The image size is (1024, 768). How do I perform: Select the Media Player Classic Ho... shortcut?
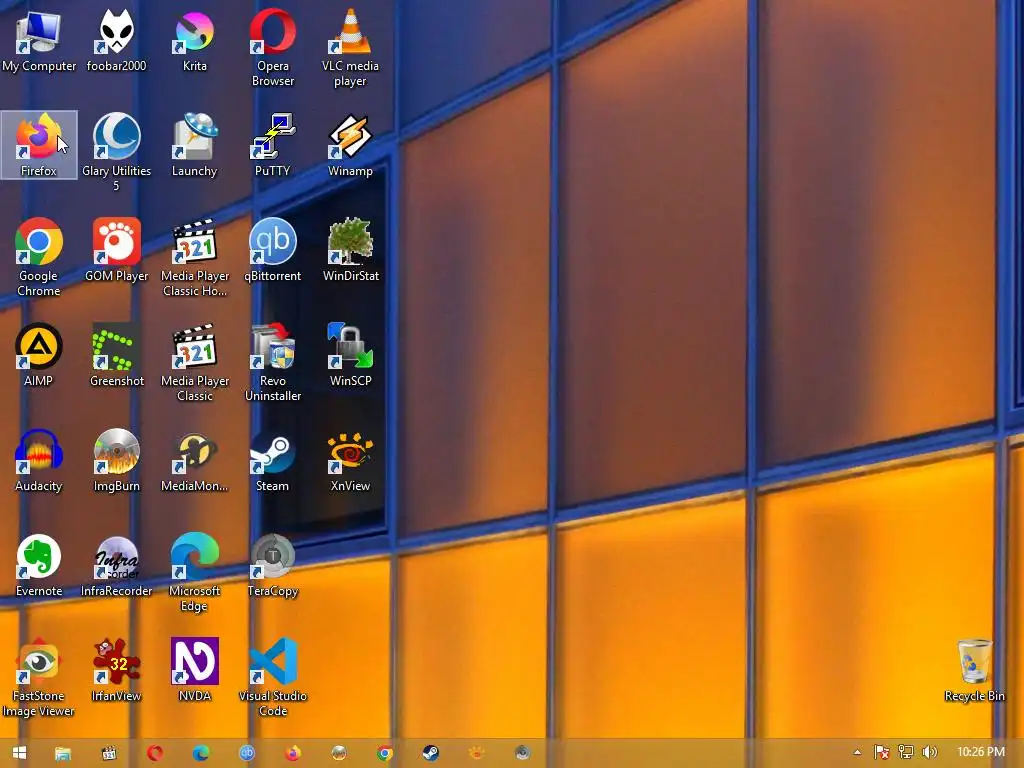tap(195, 257)
